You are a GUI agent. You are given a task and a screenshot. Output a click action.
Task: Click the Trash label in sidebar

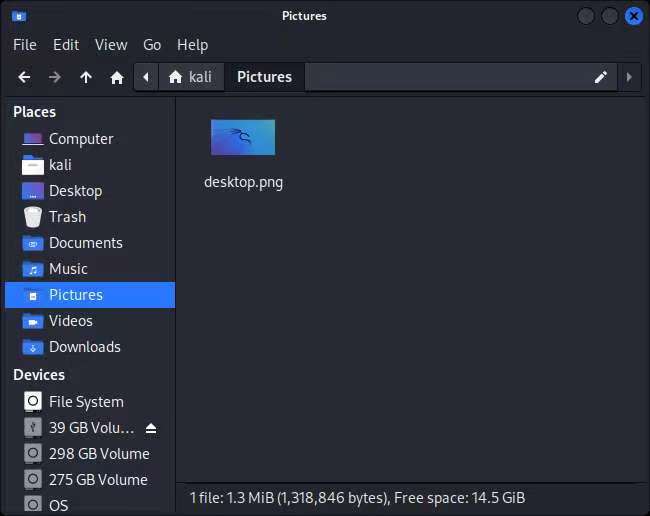click(68, 217)
